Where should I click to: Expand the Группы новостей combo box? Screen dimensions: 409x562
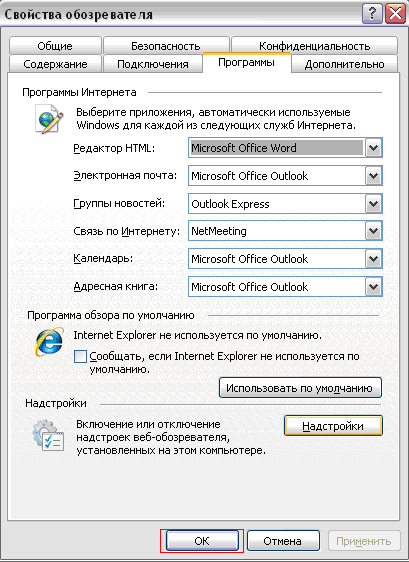click(374, 204)
